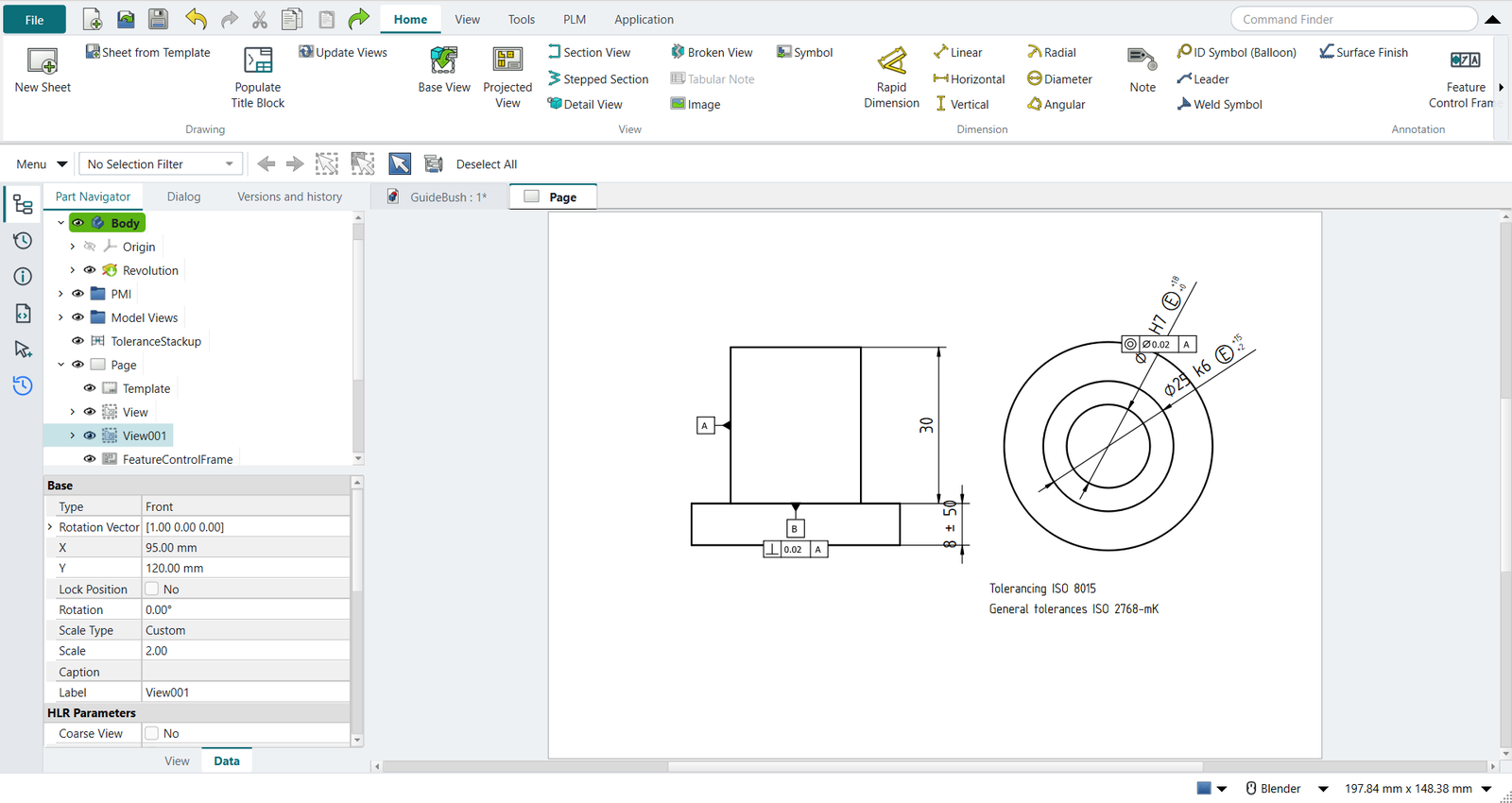Click the Save icon in title bar
The image size is (1512, 803).
coord(159,19)
